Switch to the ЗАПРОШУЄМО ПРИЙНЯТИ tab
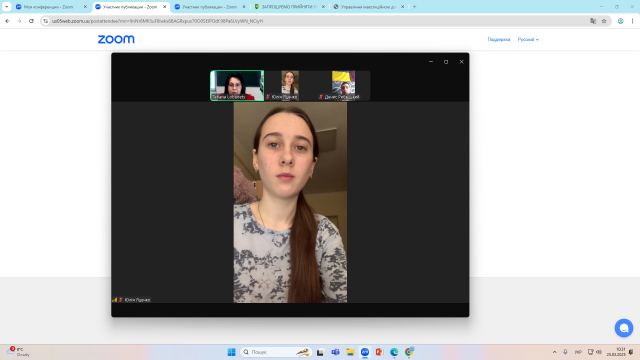Viewport: 640px width, 360px height. (289, 7)
